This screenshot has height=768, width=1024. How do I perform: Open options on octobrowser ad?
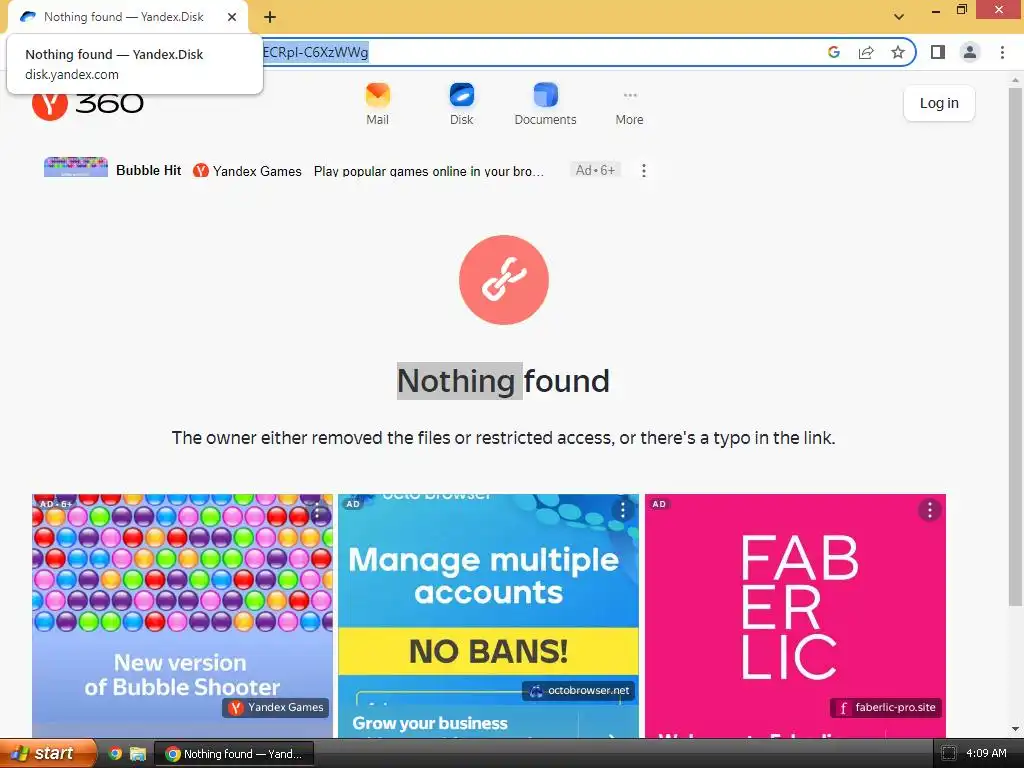[x=622, y=510]
